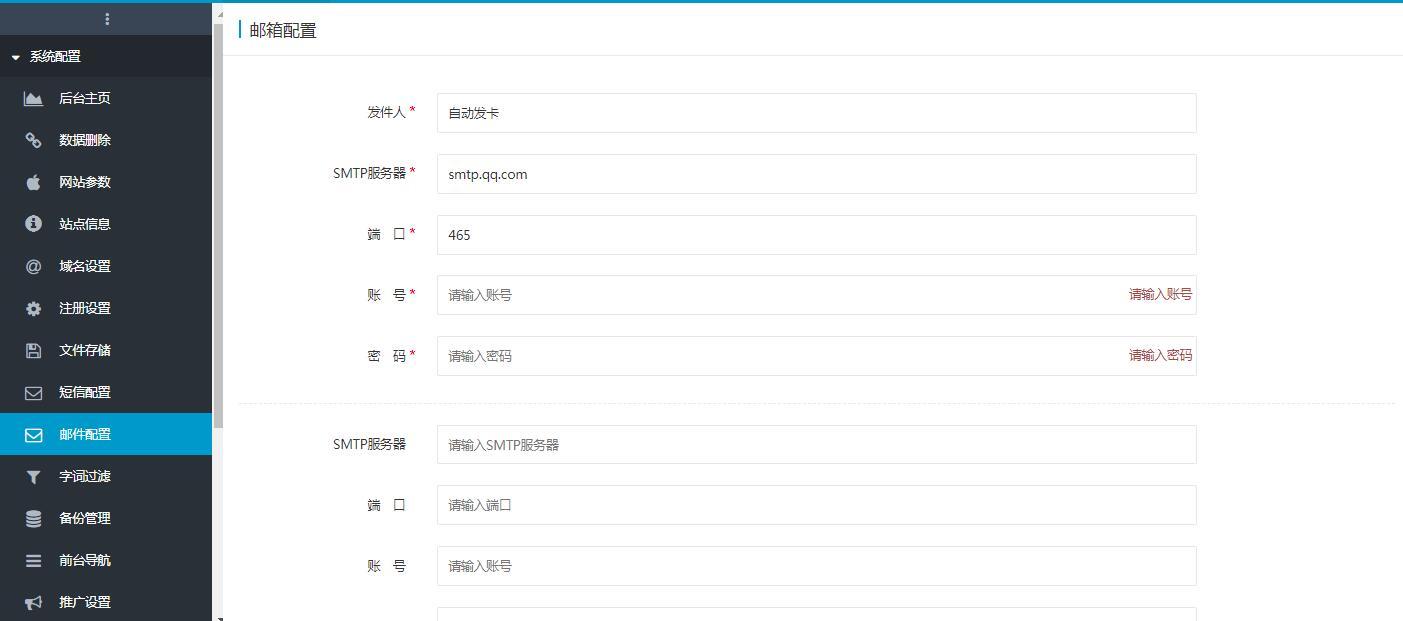Viewport: 1403px width, 621px height.
Task: Click the chart icon beside 后台主页
Action: click(x=33, y=98)
